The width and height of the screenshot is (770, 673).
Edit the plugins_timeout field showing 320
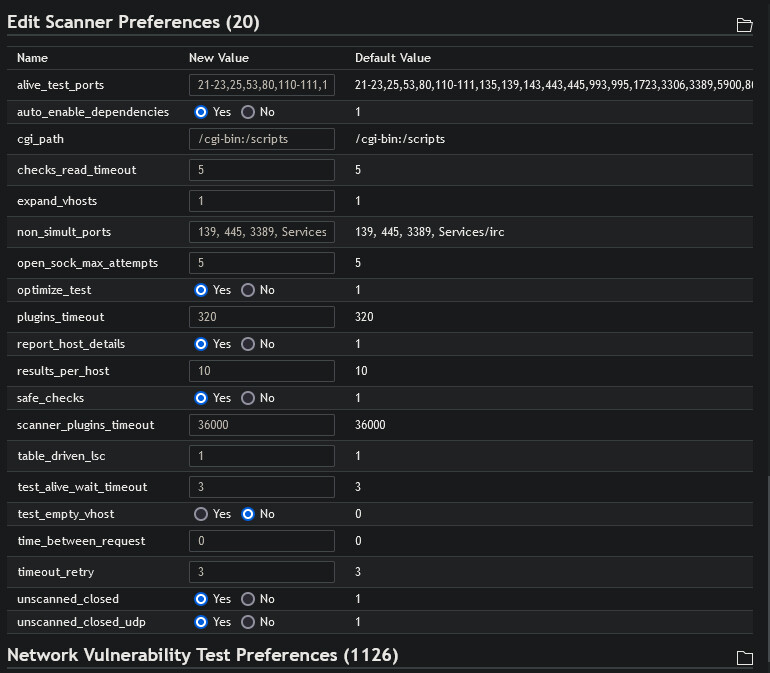[x=262, y=317]
